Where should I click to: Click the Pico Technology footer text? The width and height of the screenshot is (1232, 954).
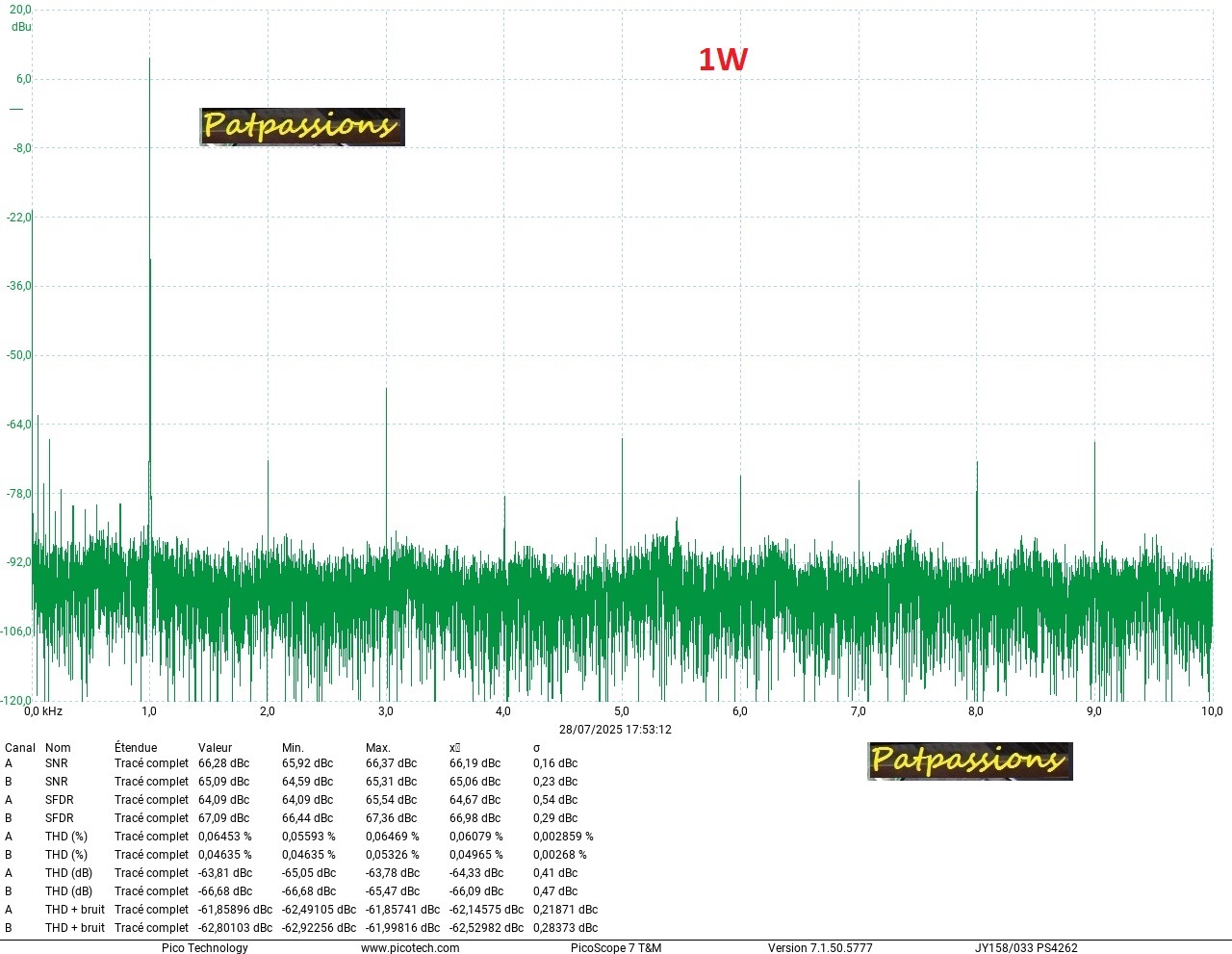(205, 948)
